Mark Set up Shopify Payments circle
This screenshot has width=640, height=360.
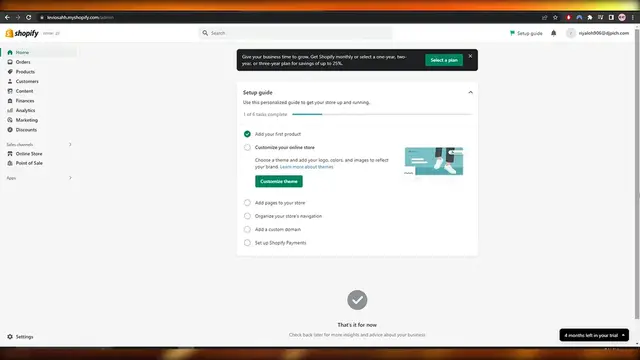click(x=247, y=243)
